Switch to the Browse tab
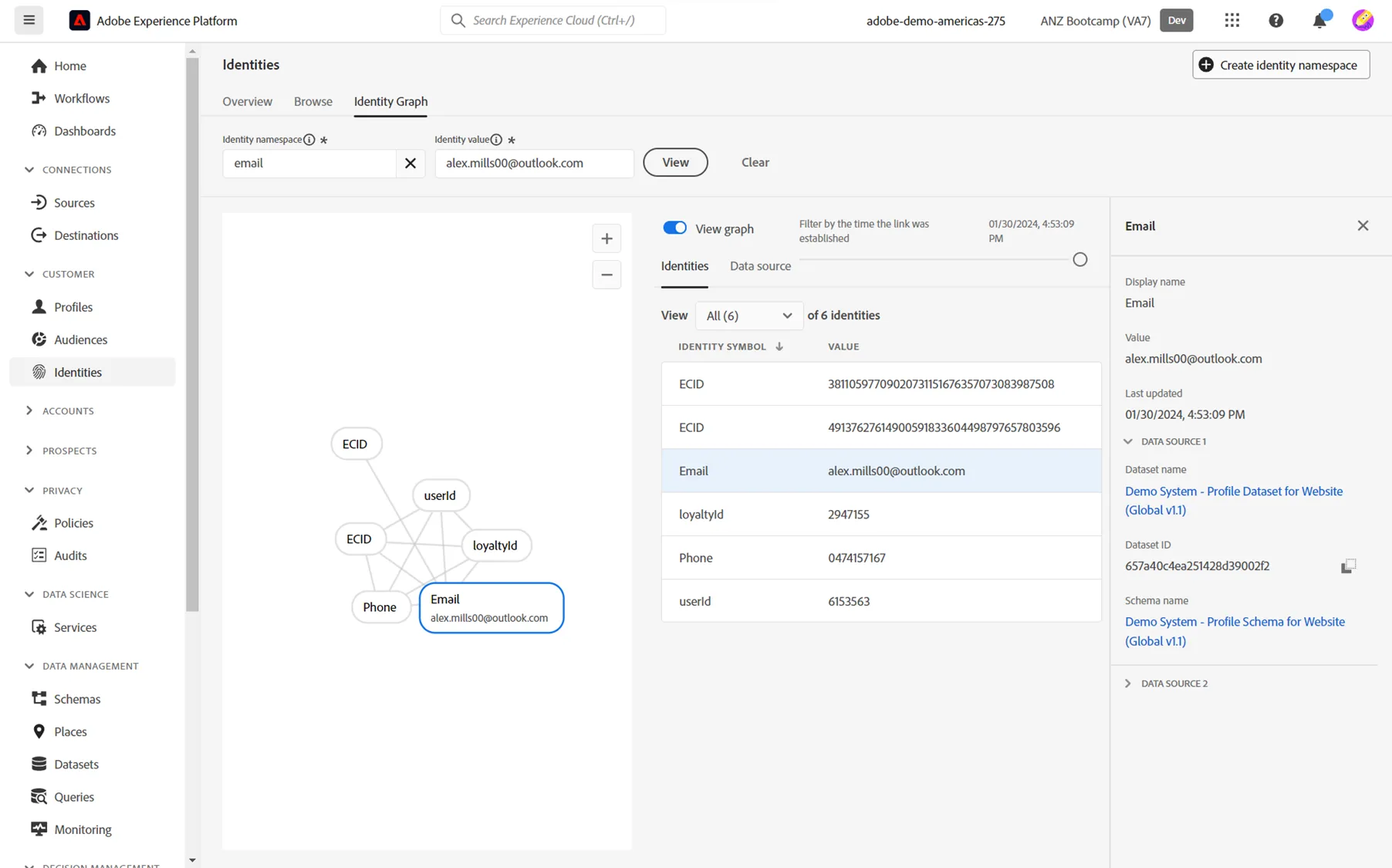The width and height of the screenshot is (1392, 868). 313,102
